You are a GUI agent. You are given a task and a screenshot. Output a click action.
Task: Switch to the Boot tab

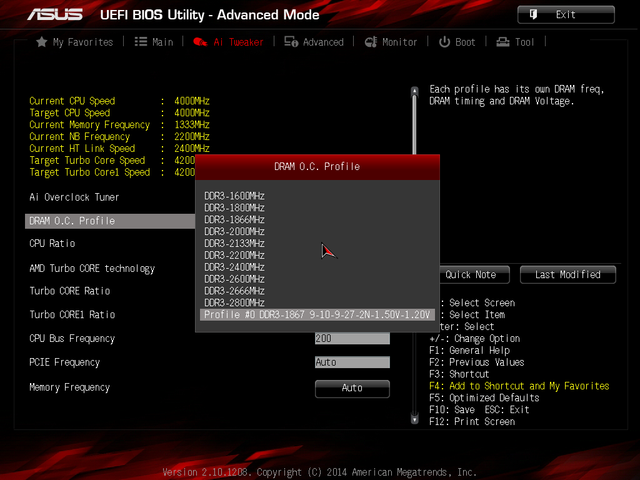tap(457, 42)
